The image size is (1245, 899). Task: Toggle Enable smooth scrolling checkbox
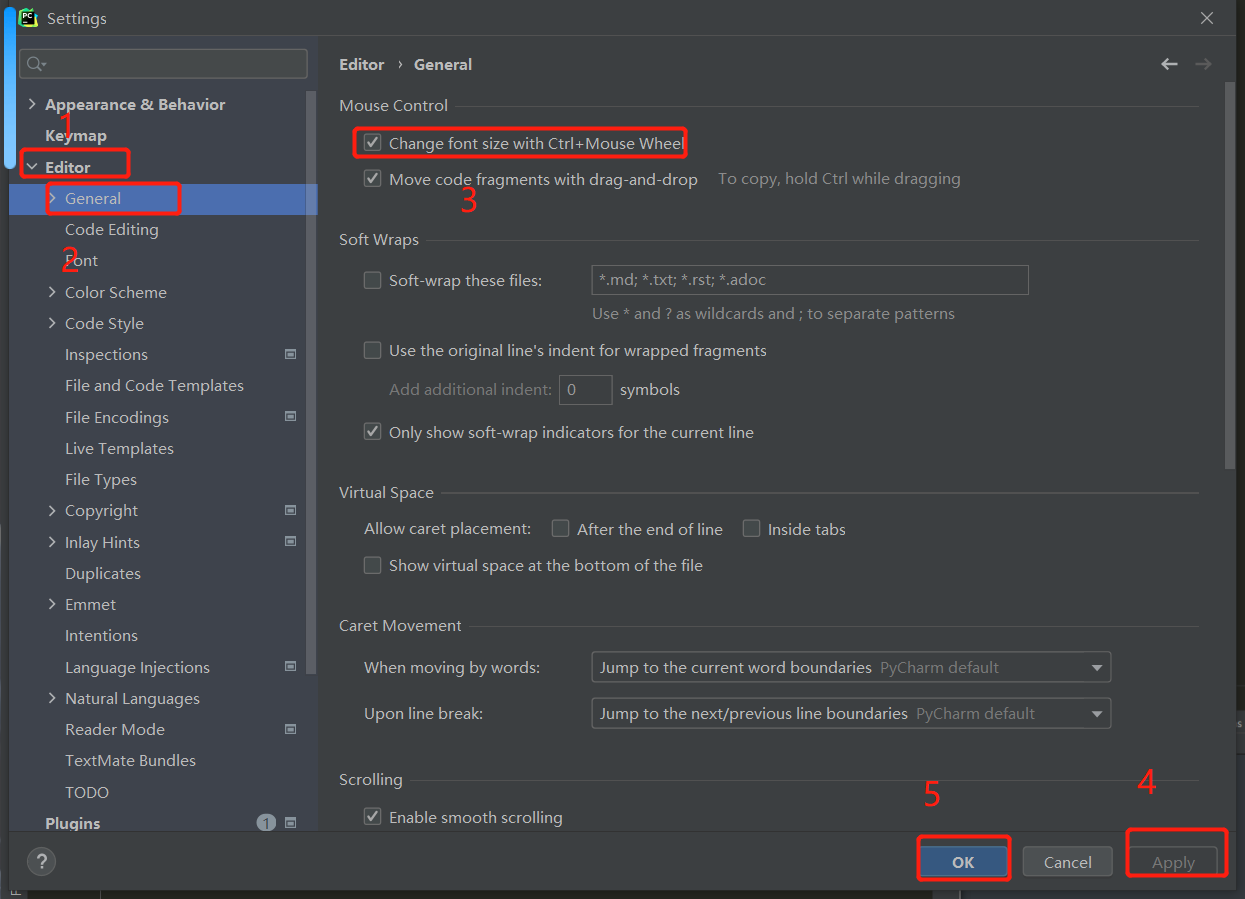(x=373, y=817)
